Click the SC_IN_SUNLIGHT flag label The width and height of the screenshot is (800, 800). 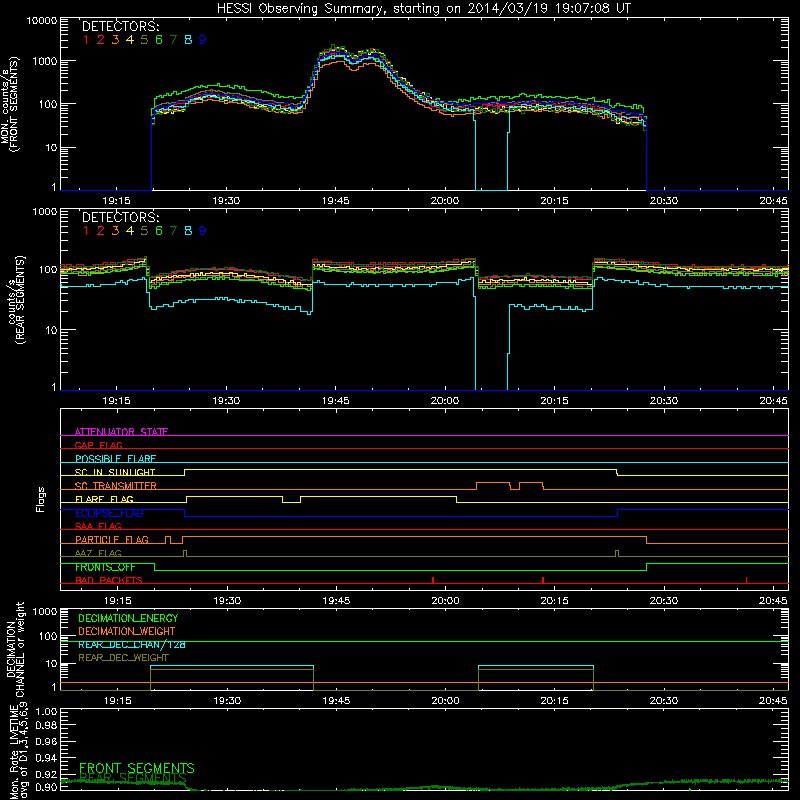tap(115, 472)
